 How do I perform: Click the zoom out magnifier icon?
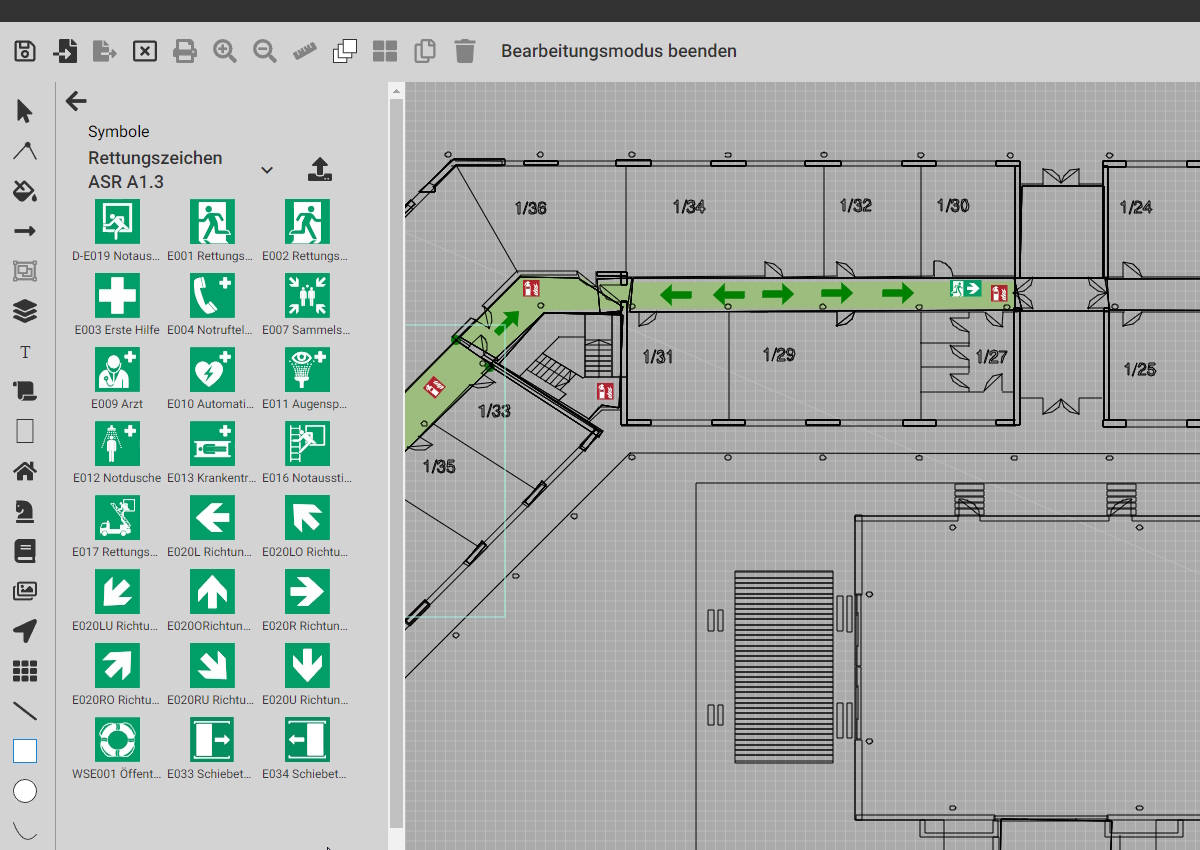pos(265,51)
